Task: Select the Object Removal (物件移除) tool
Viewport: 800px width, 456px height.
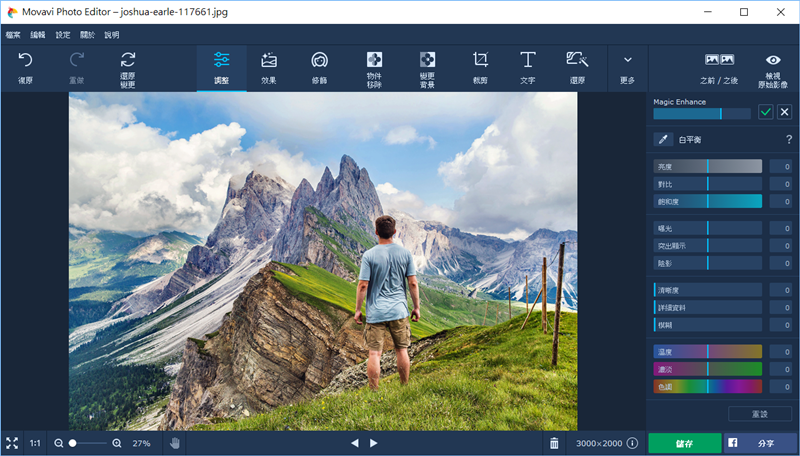Action: [x=374, y=68]
